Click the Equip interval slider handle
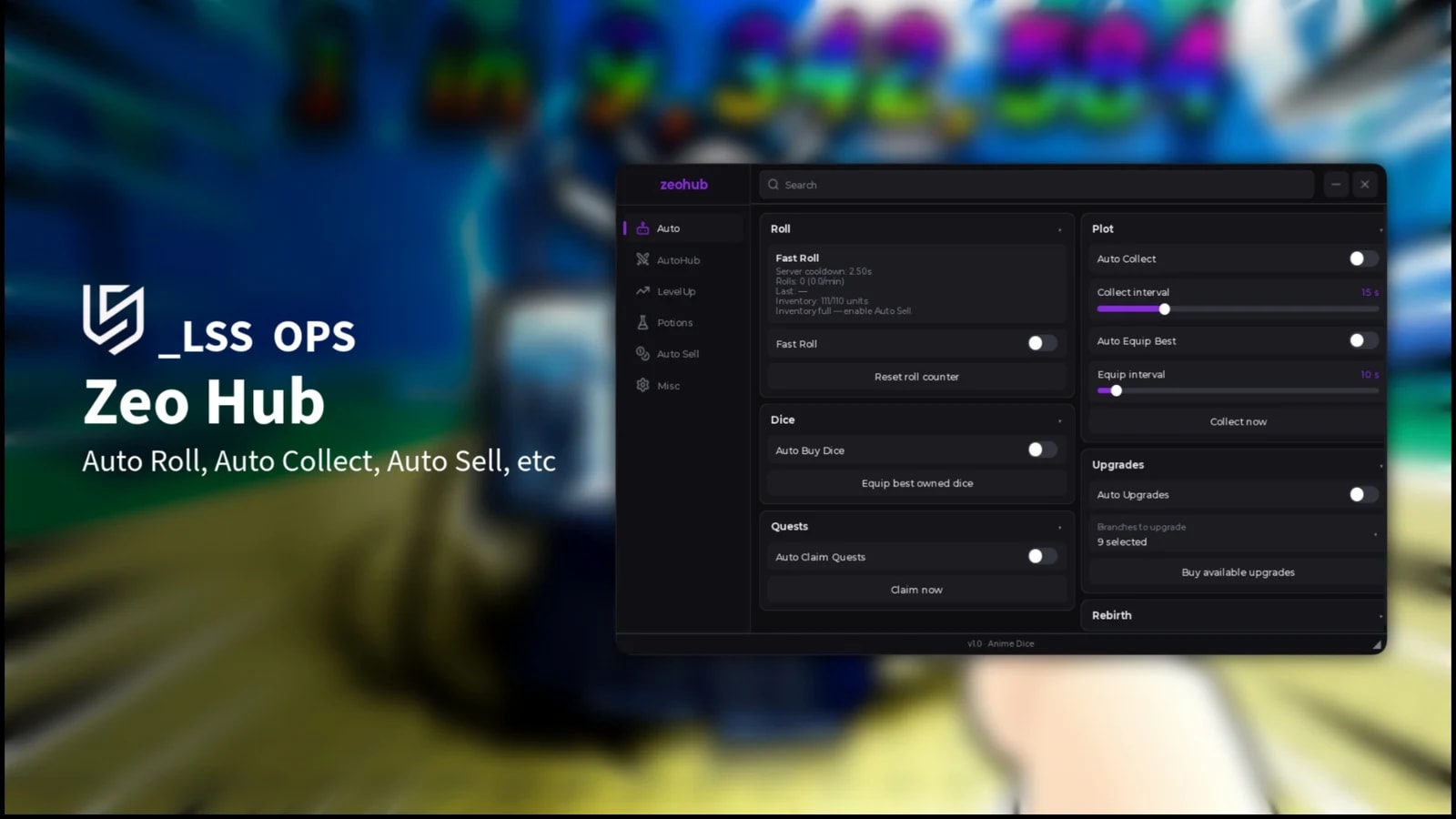This screenshot has width=1456, height=819. [x=1117, y=390]
